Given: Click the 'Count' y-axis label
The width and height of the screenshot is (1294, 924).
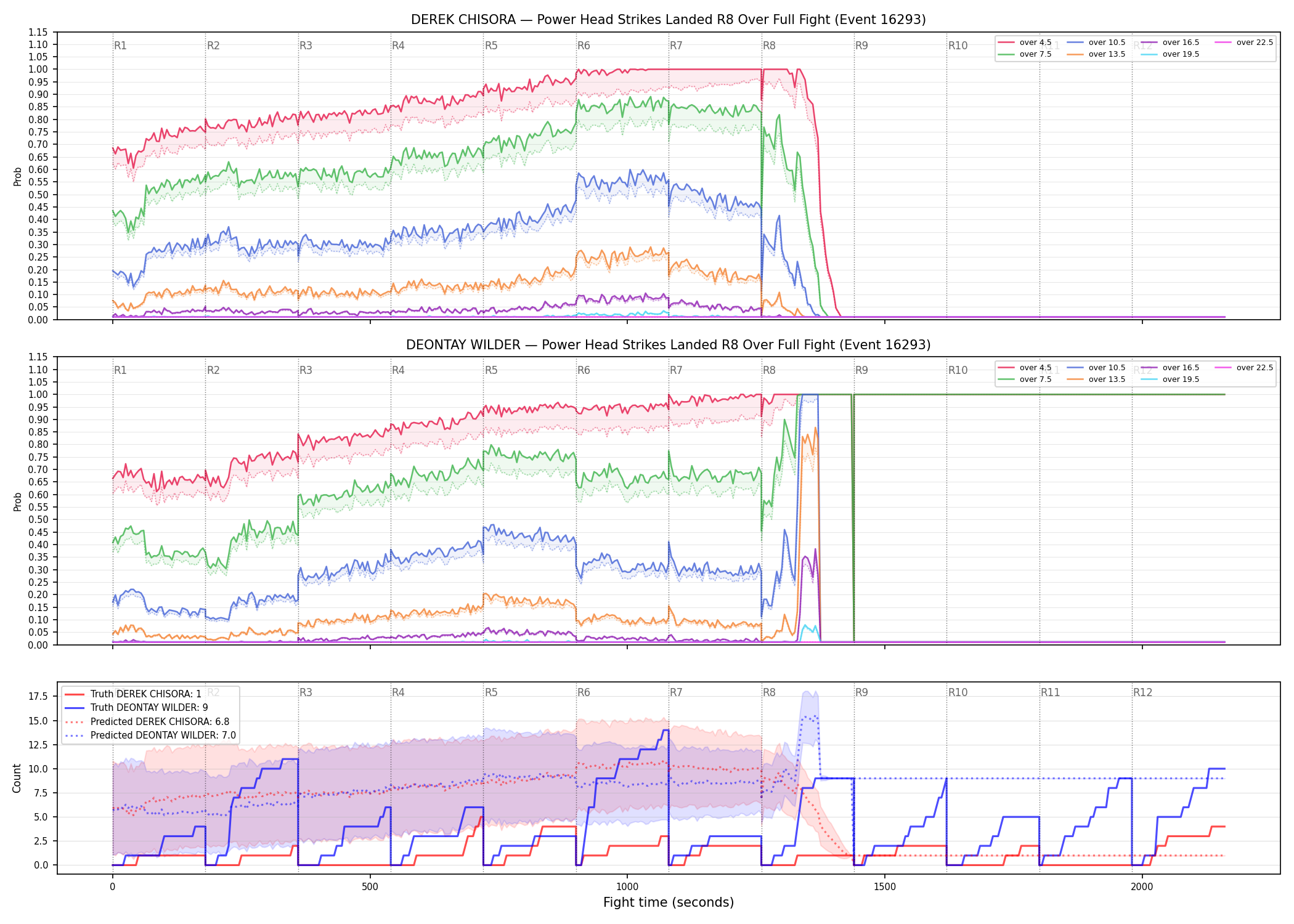Looking at the screenshot, I should click(x=17, y=778).
